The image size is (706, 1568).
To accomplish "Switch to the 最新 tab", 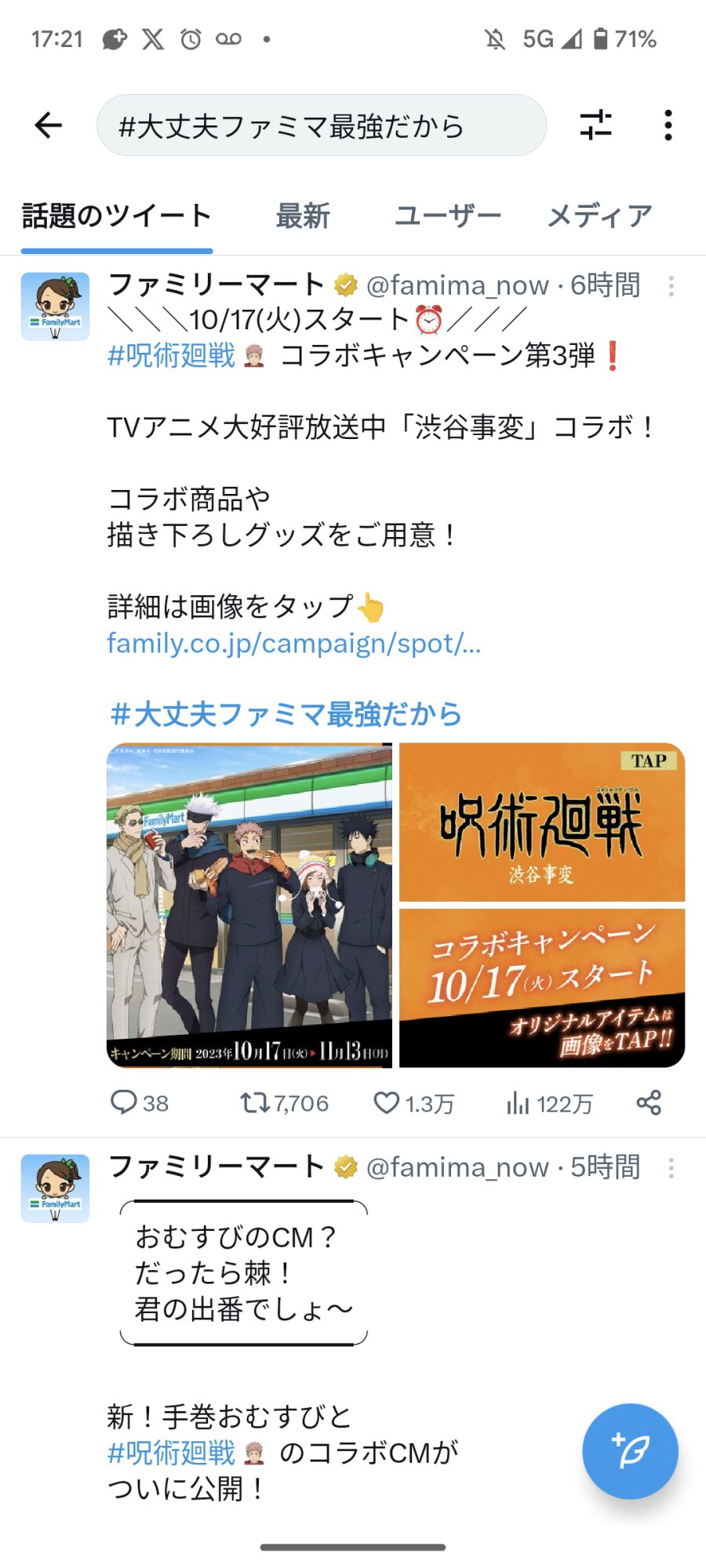I will (303, 216).
